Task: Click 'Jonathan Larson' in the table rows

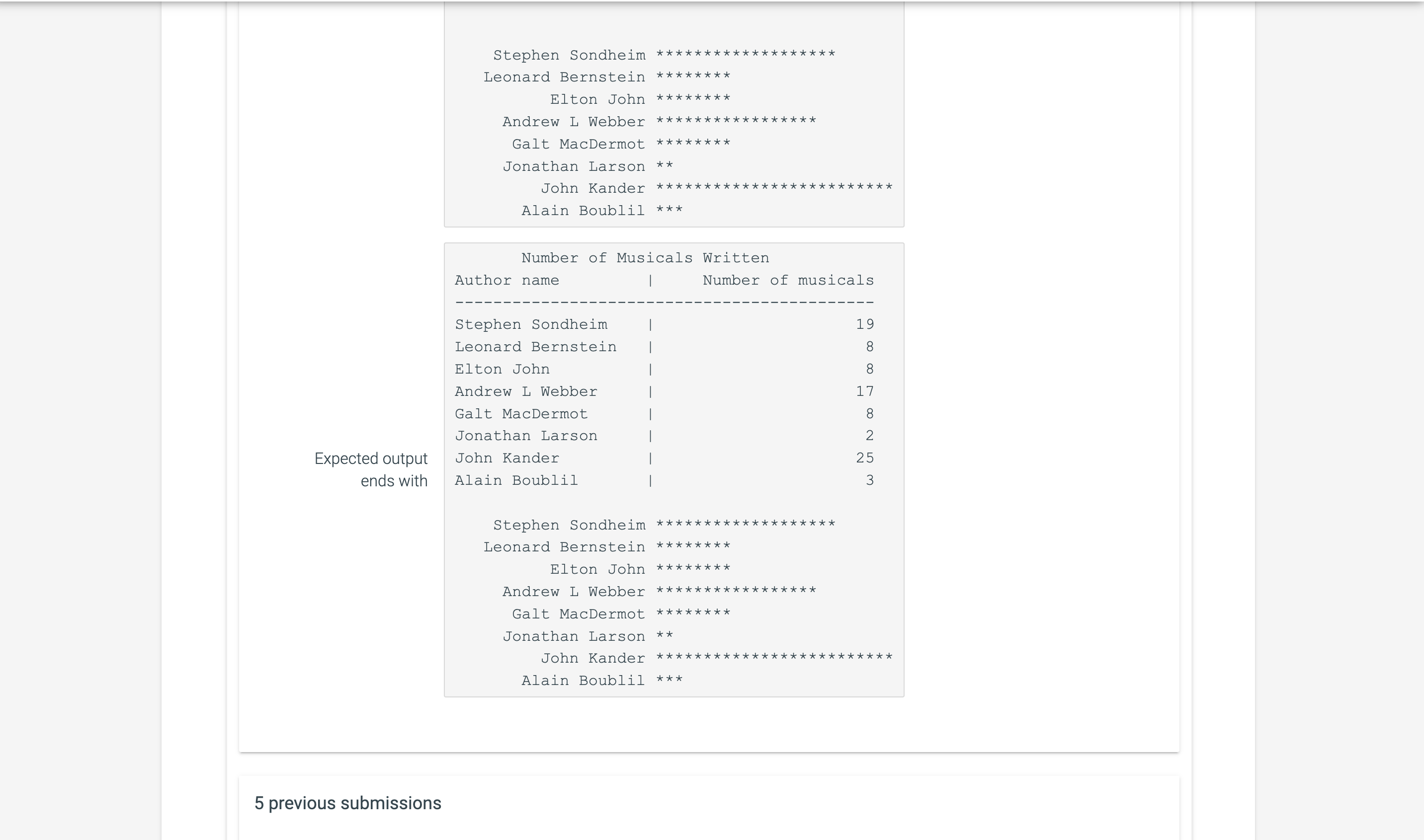Action: click(525, 436)
